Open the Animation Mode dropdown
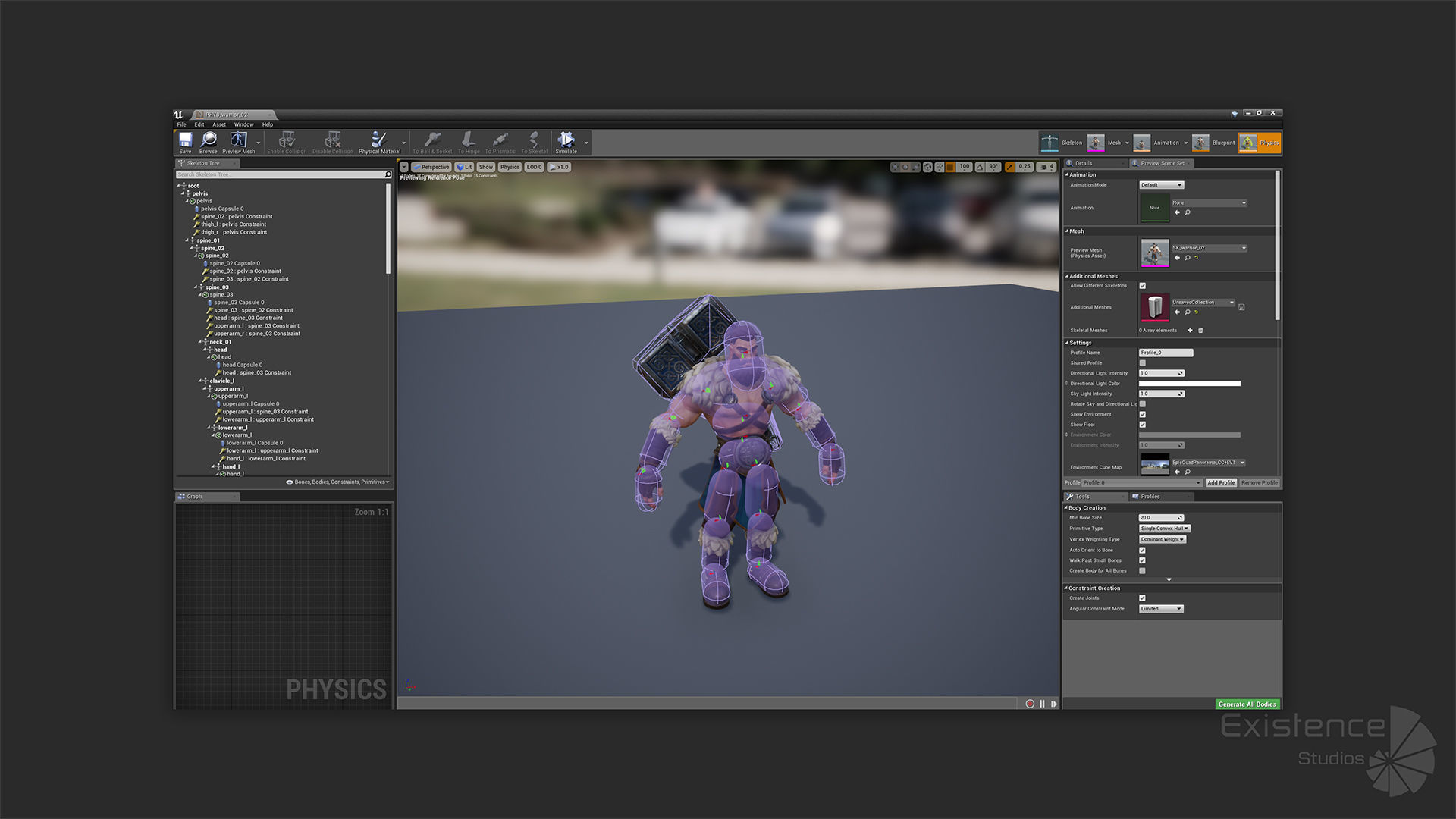Image resolution: width=1456 pixels, height=819 pixels. [1161, 185]
